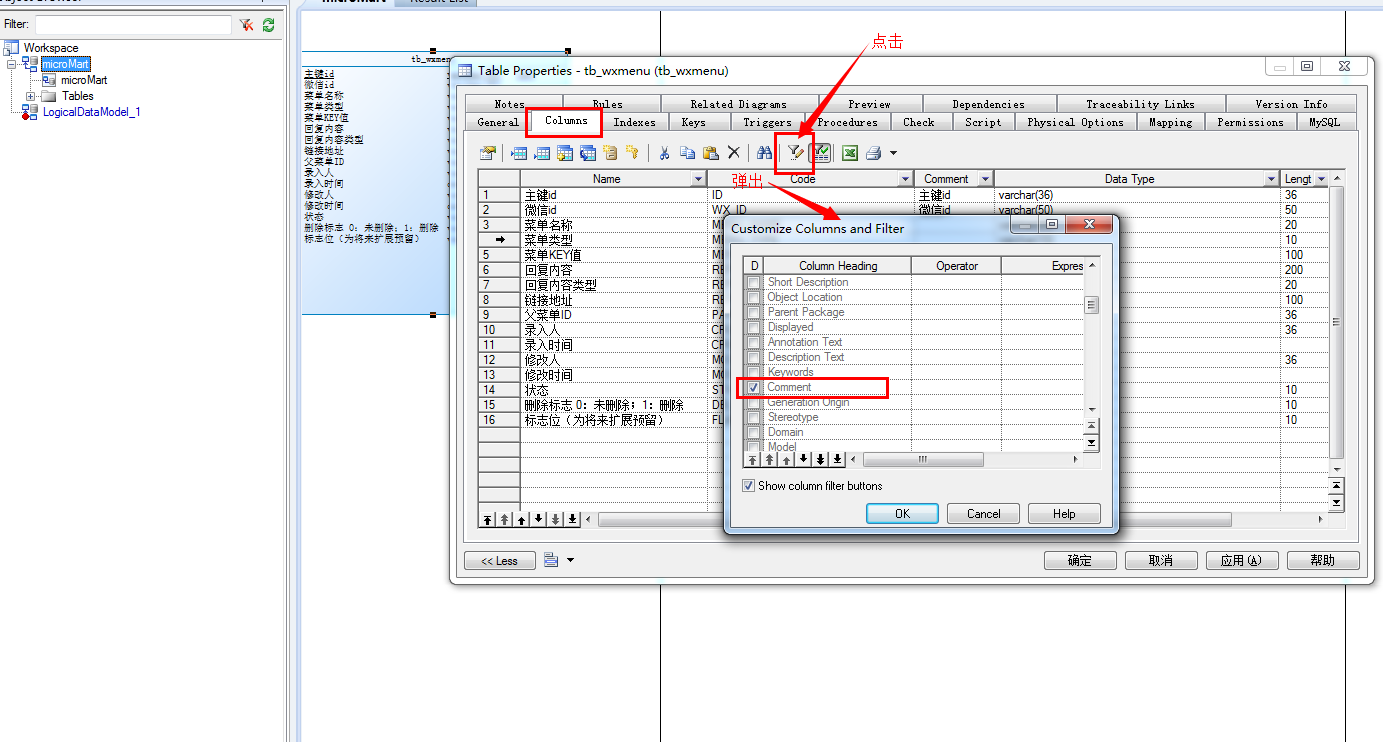Move row to top in Table Properties grid
Image resolution: width=1383 pixels, height=742 pixels.
[487, 520]
